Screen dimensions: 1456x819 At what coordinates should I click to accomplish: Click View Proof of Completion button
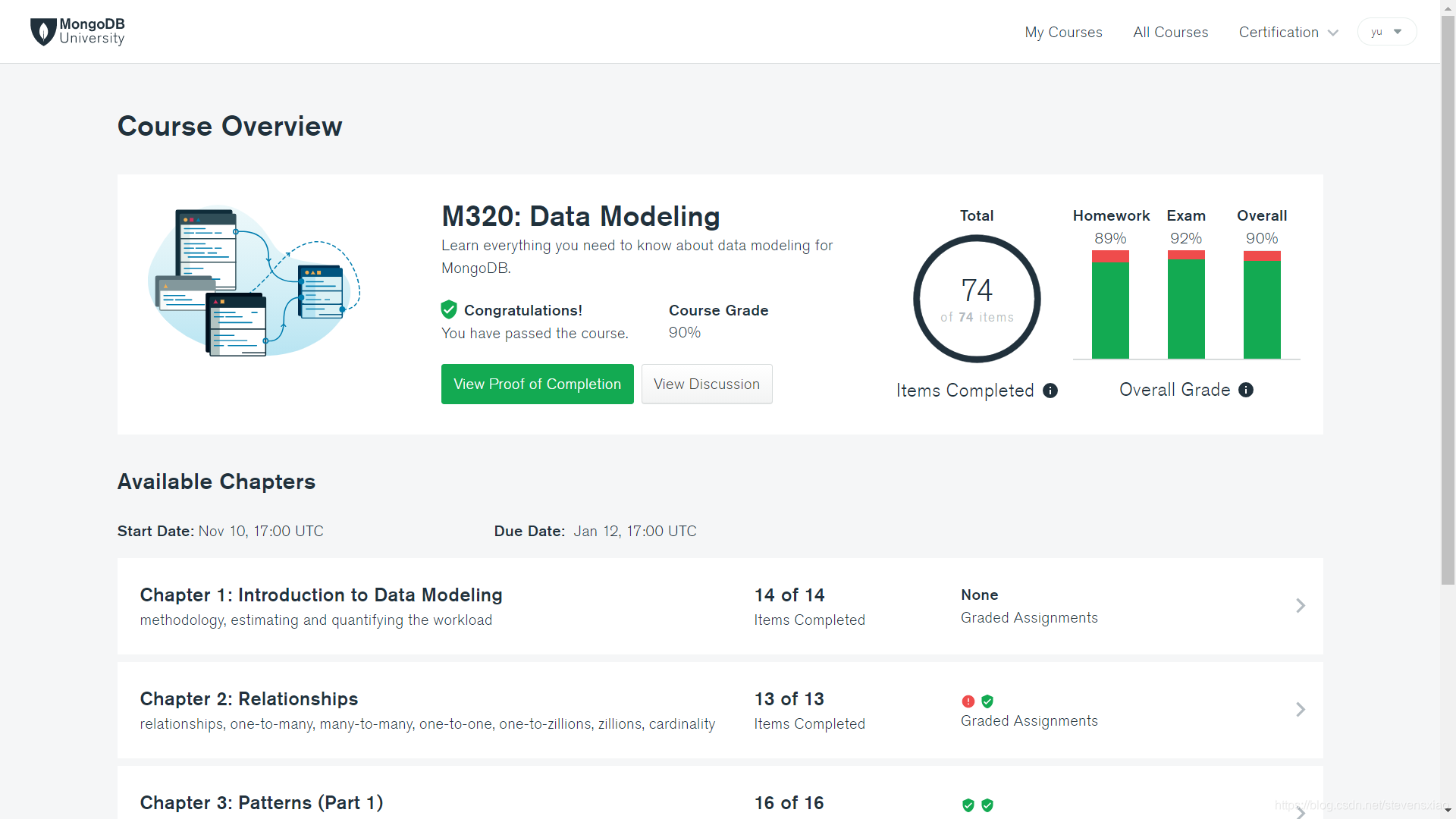(537, 384)
